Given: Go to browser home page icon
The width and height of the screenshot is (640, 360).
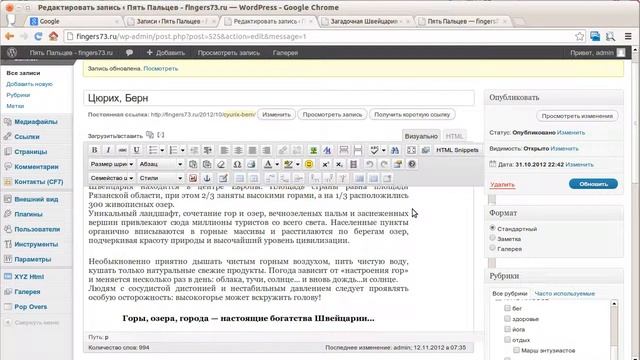Looking at the screenshot, I should pos(53,36).
